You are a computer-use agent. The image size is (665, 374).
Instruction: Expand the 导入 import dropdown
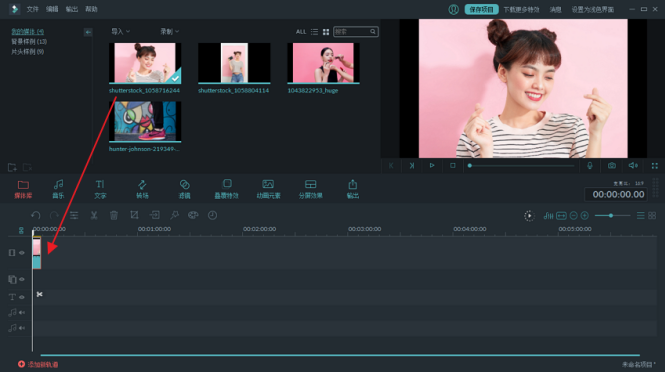[x=120, y=31]
